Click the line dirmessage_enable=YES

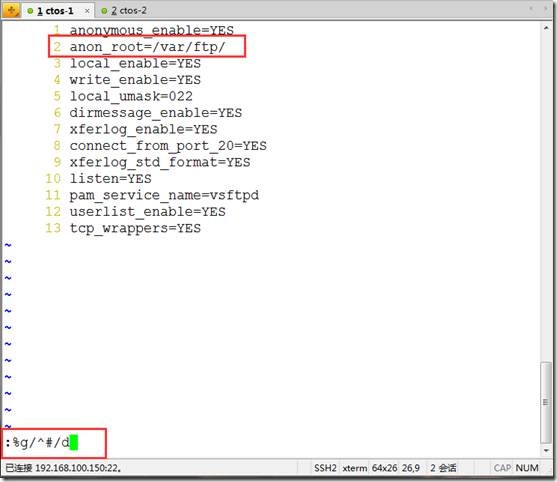pyautogui.click(x=156, y=113)
